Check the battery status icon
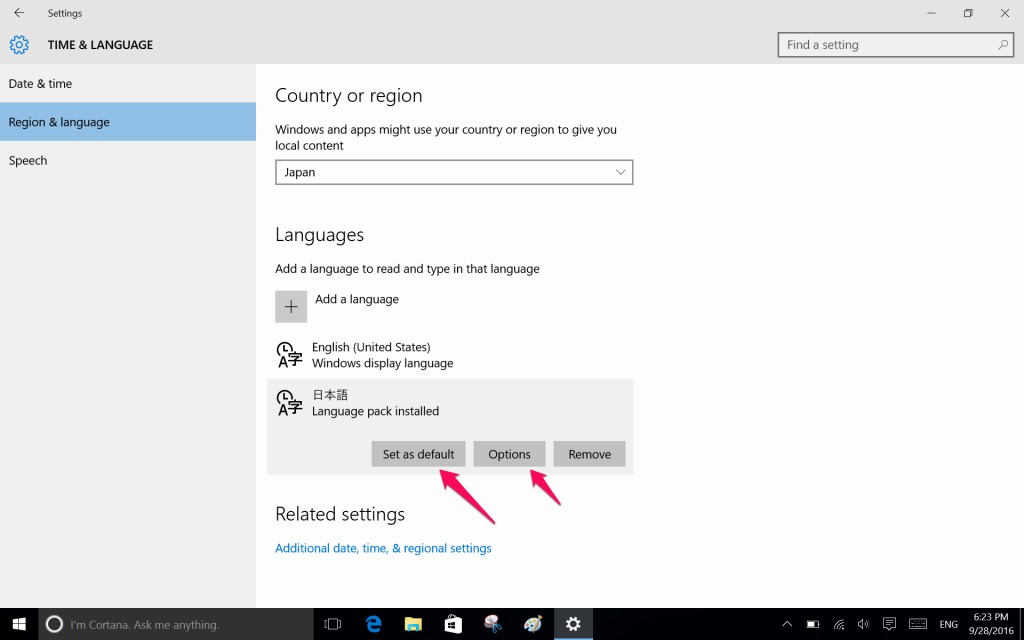The width and height of the screenshot is (1024, 640). pyautogui.click(x=812, y=624)
